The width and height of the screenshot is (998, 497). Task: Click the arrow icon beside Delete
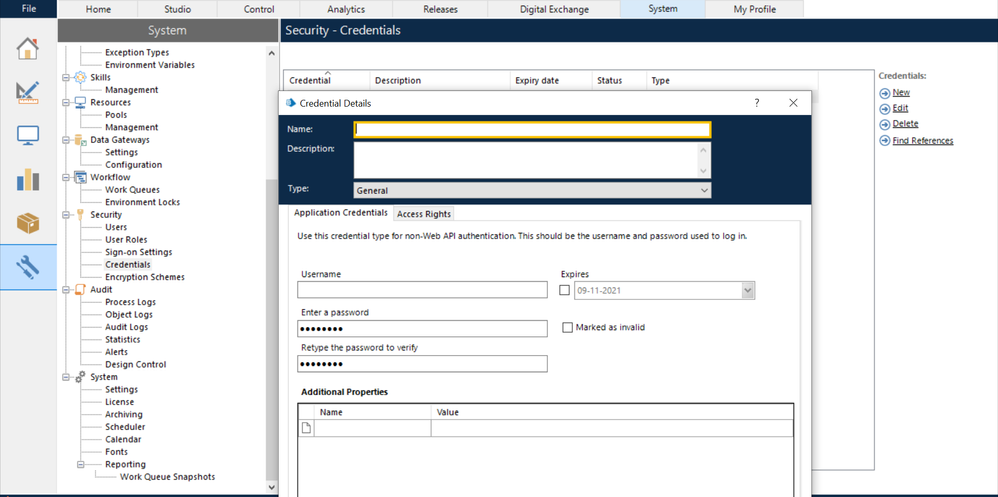click(885, 124)
